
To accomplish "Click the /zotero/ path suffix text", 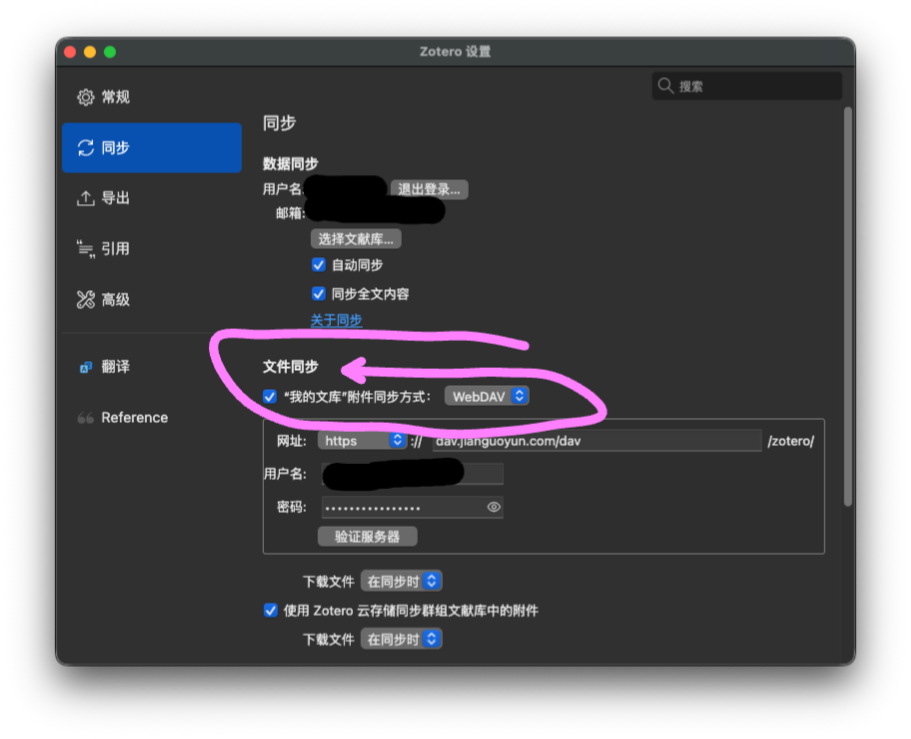I will pos(791,441).
